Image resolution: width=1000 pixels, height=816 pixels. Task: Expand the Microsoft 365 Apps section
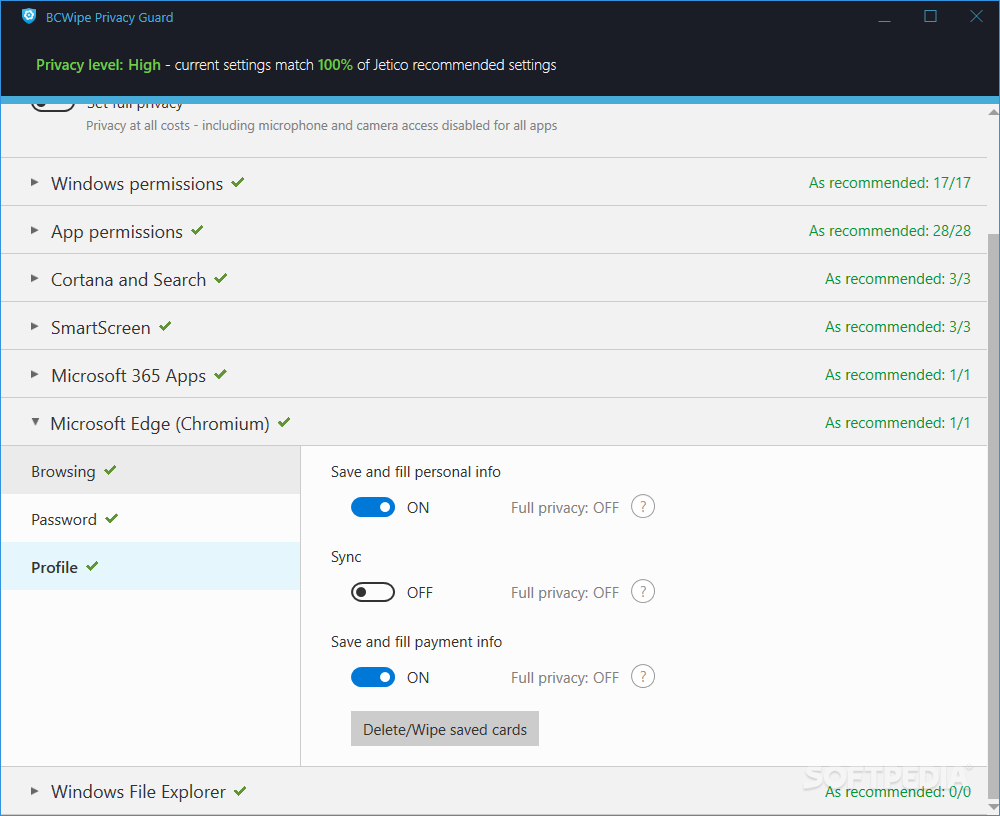click(34, 374)
